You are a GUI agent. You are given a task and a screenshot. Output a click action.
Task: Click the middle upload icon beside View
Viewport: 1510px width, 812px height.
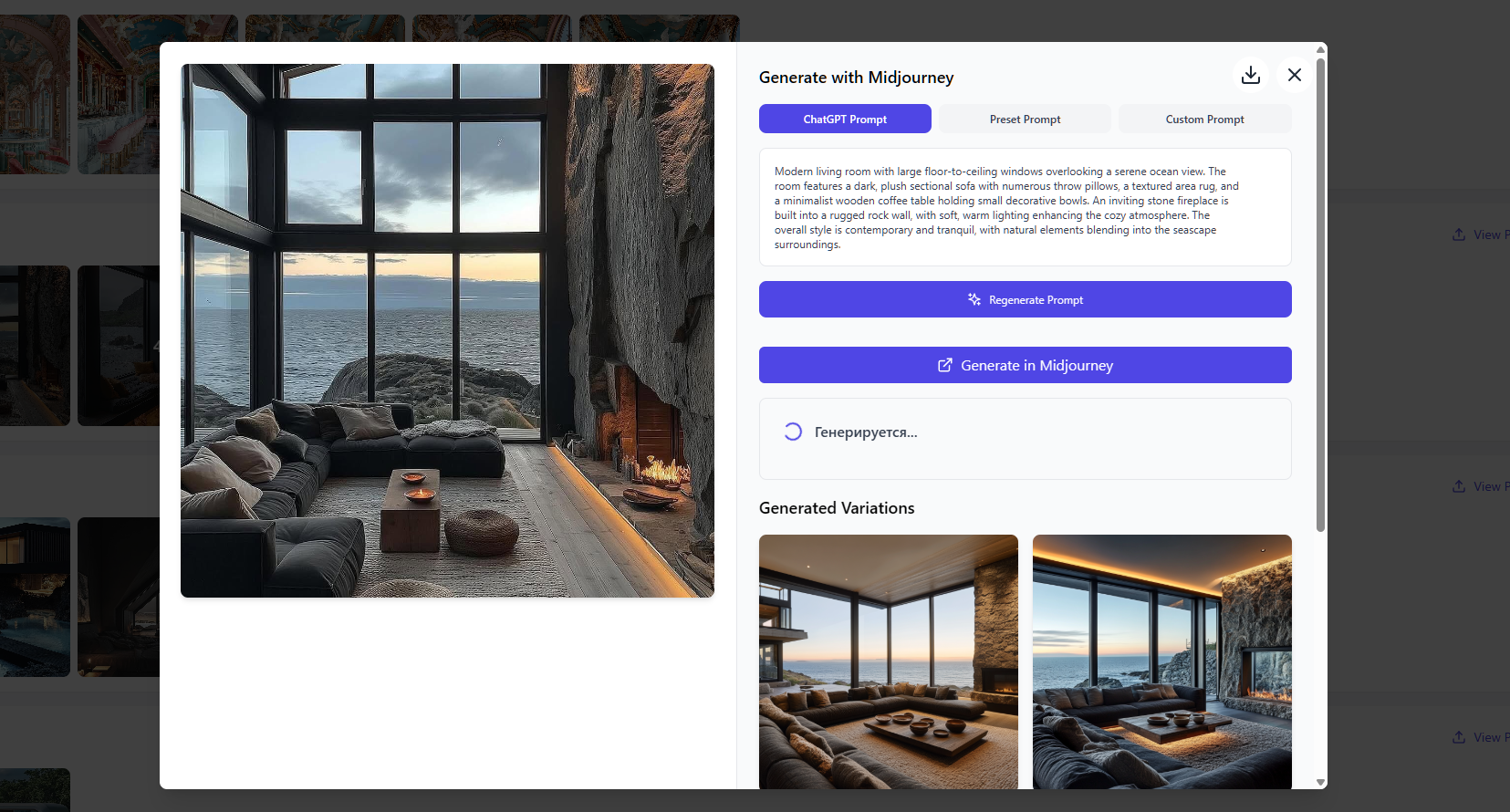pos(1459,486)
